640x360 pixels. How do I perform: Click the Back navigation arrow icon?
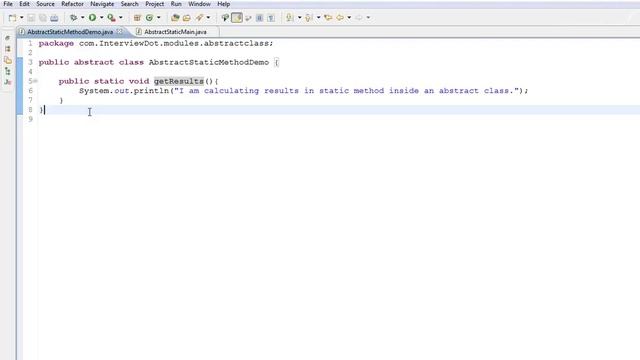point(340,18)
